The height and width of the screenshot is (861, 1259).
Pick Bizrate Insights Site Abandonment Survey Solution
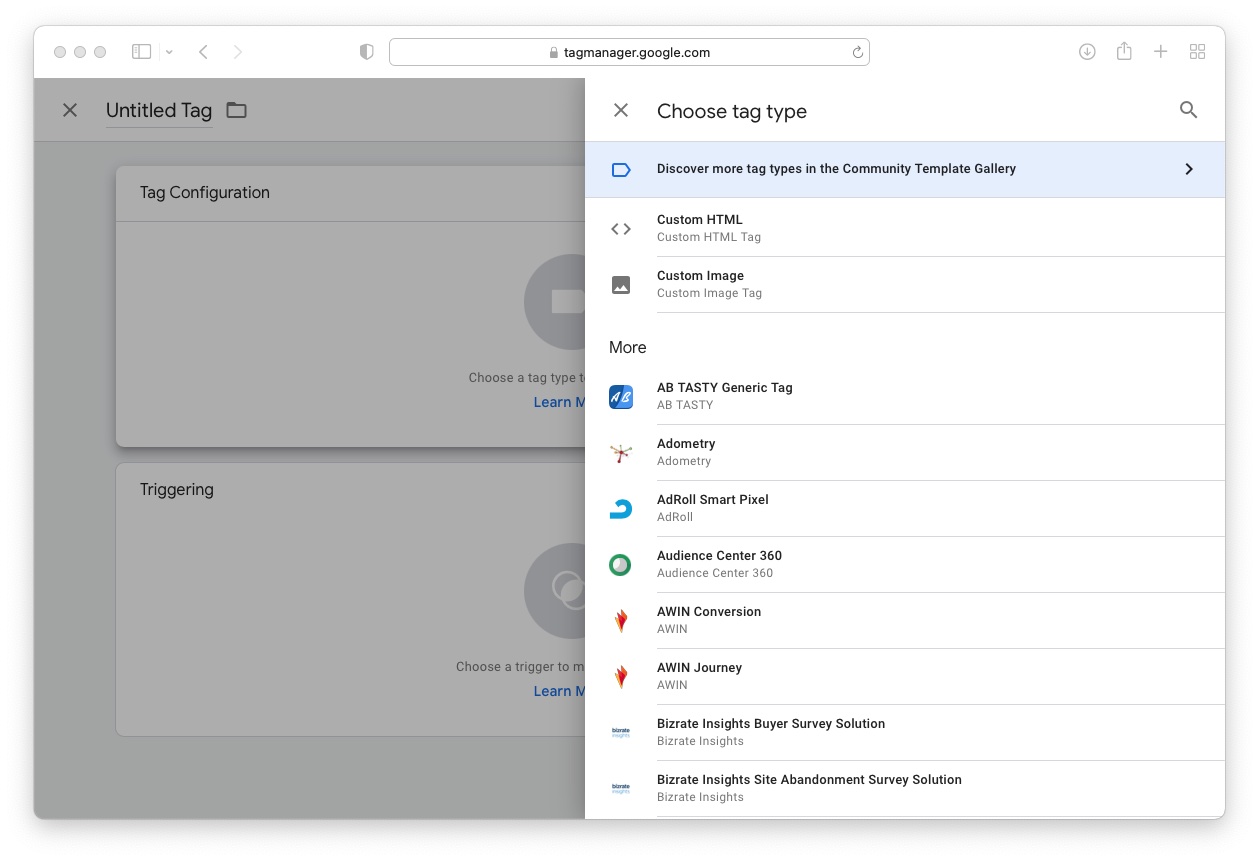pos(905,789)
